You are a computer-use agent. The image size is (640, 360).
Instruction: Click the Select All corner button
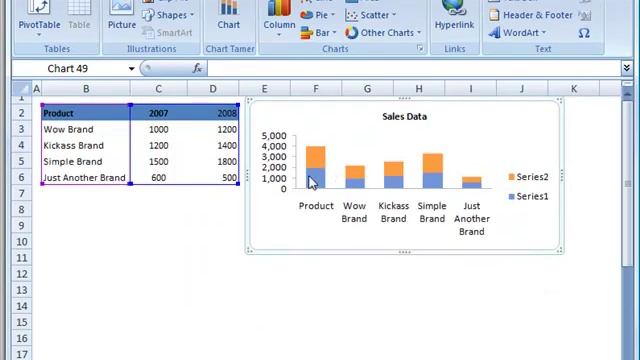point(21,89)
